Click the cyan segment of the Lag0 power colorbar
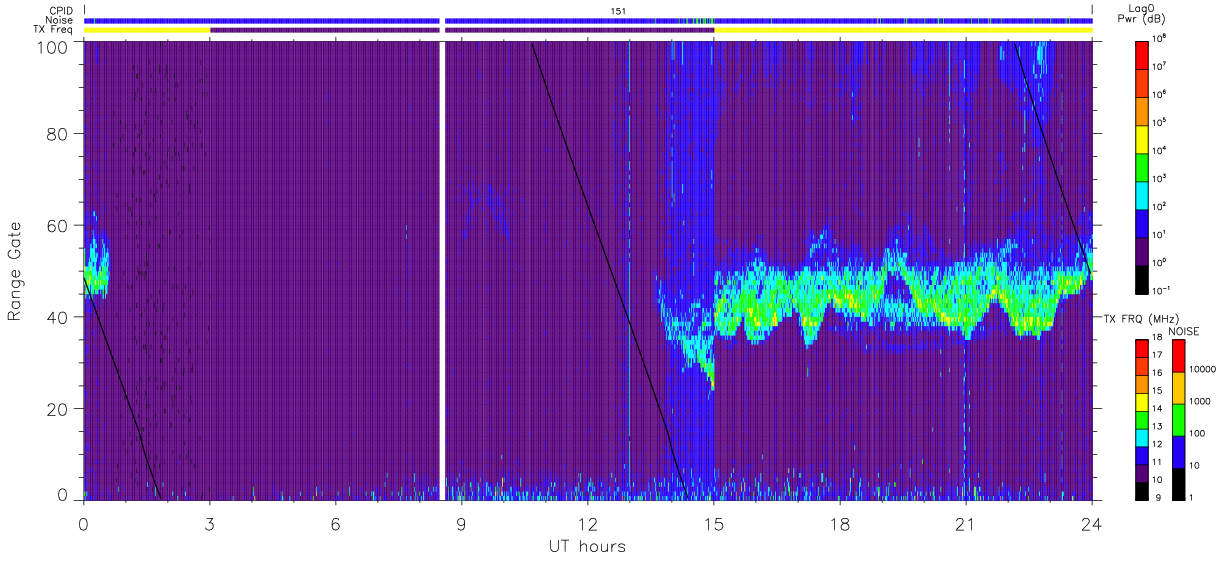Viewport: 1228px width, 567px height. point(1143,194)
